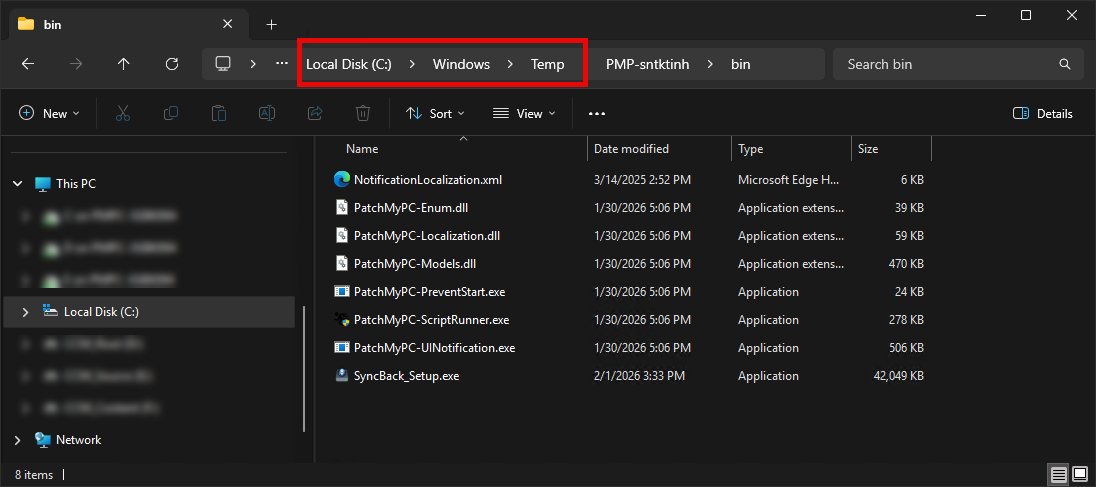This screenshot has height=487, width=1096.
Task: Refresh the bin folder view
Action: pyautogui.click(x=172, y=64)
